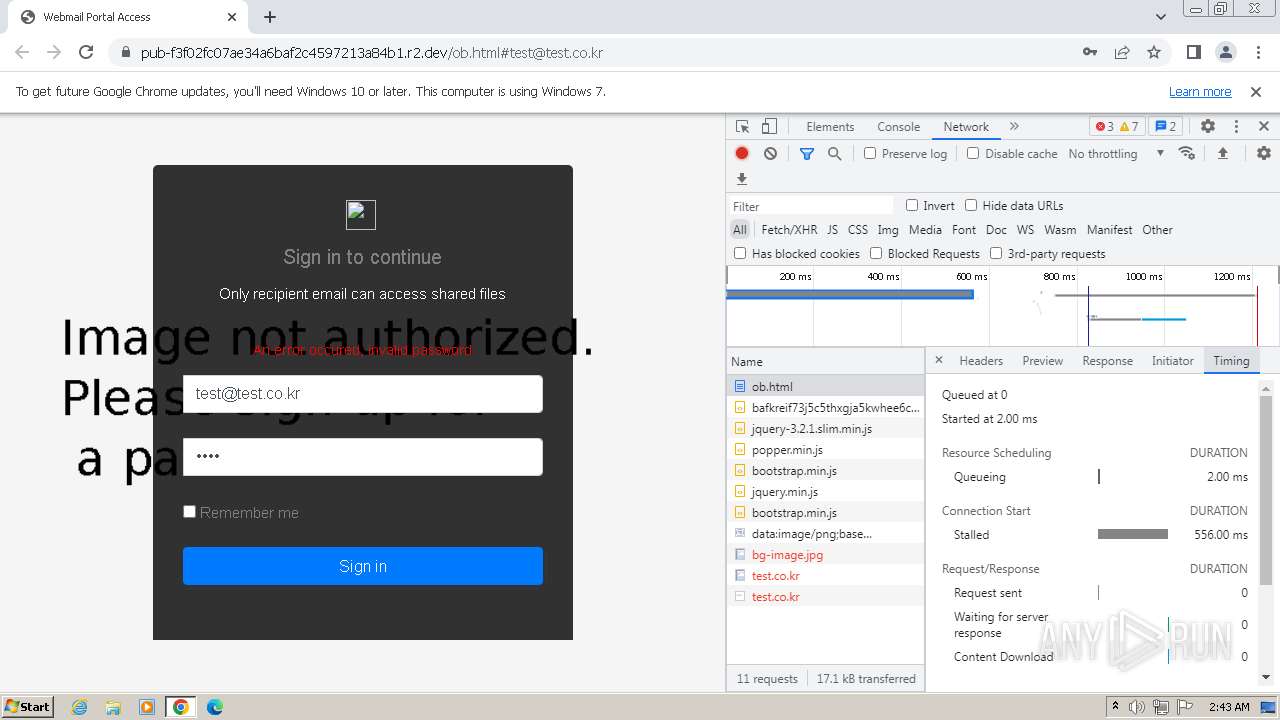Select the popper.min.js request row
This screenshot has height=720, width=1280.
pos(826,450)
